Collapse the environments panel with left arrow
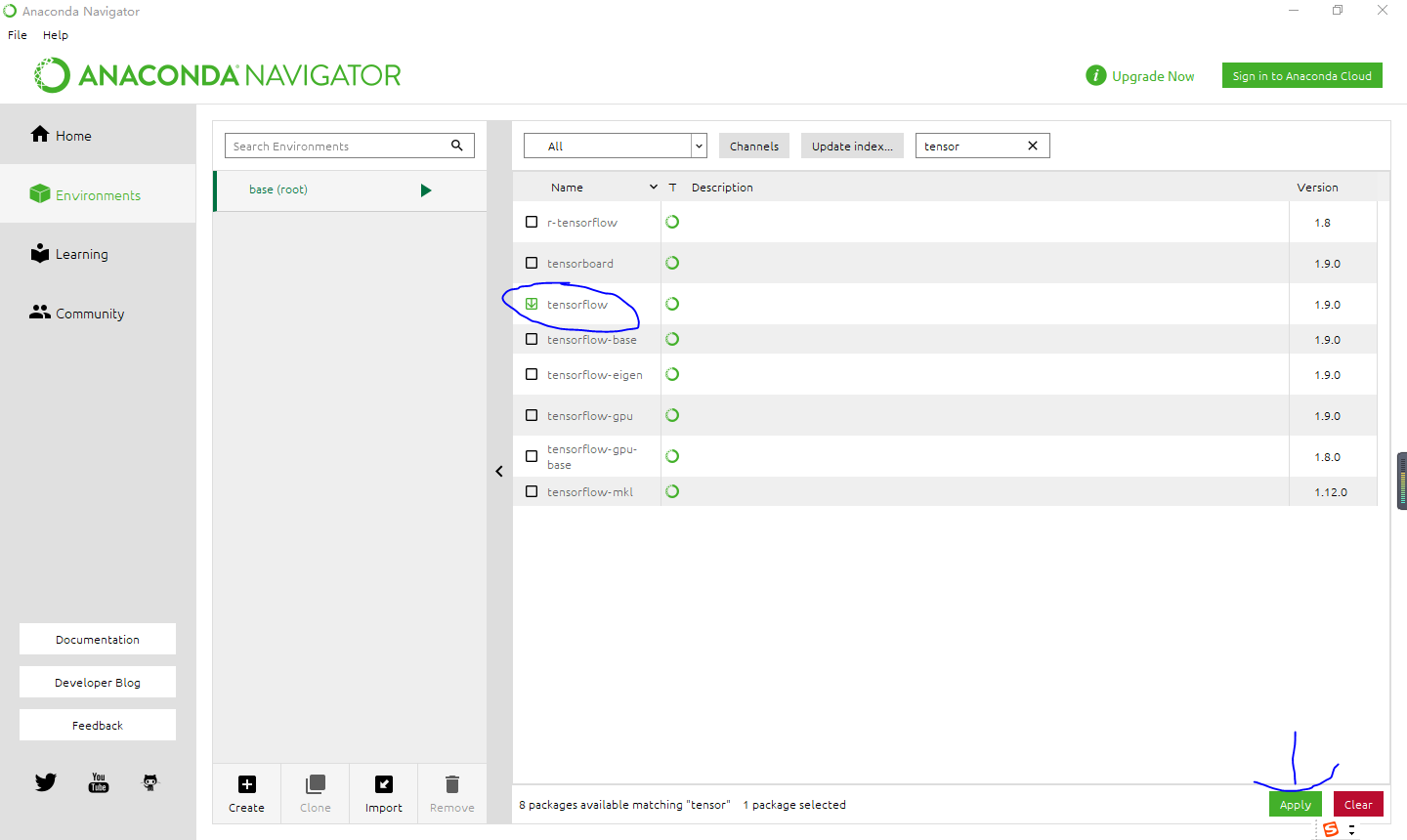Image resolution: width=1407 pixels, height=840 pixels. 499,471
